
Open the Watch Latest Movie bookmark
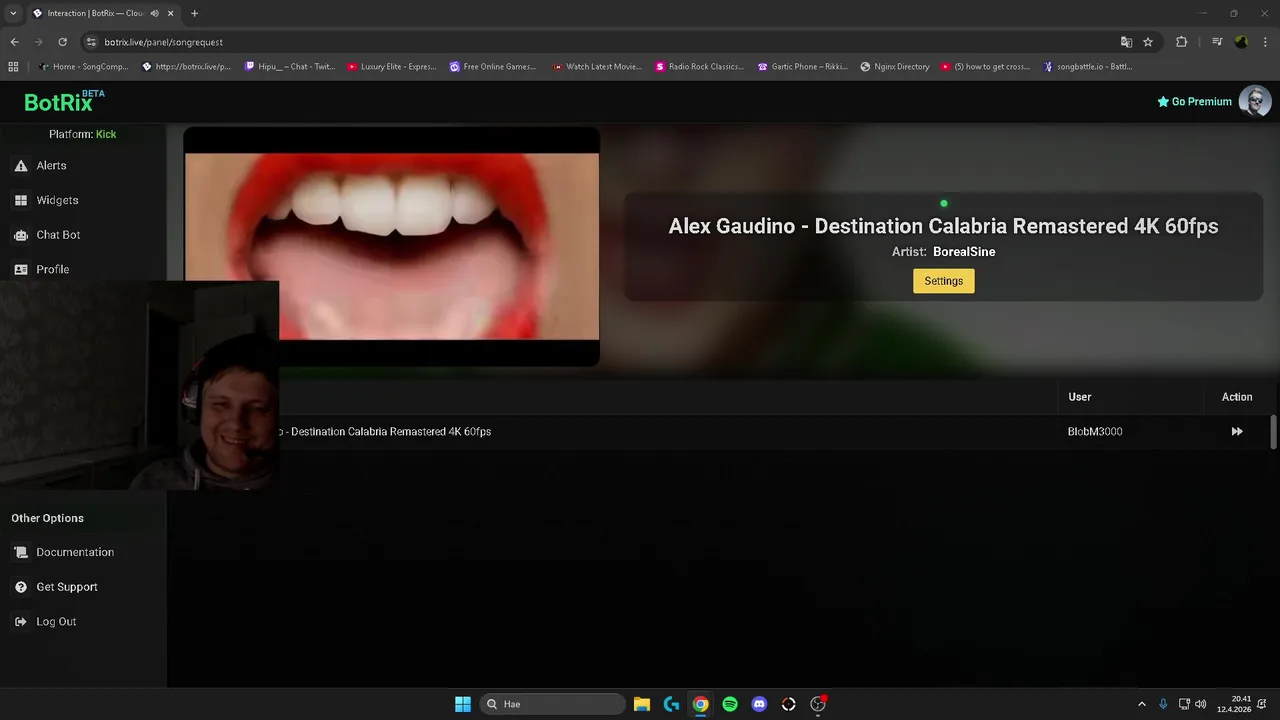[x=597, y=67]
